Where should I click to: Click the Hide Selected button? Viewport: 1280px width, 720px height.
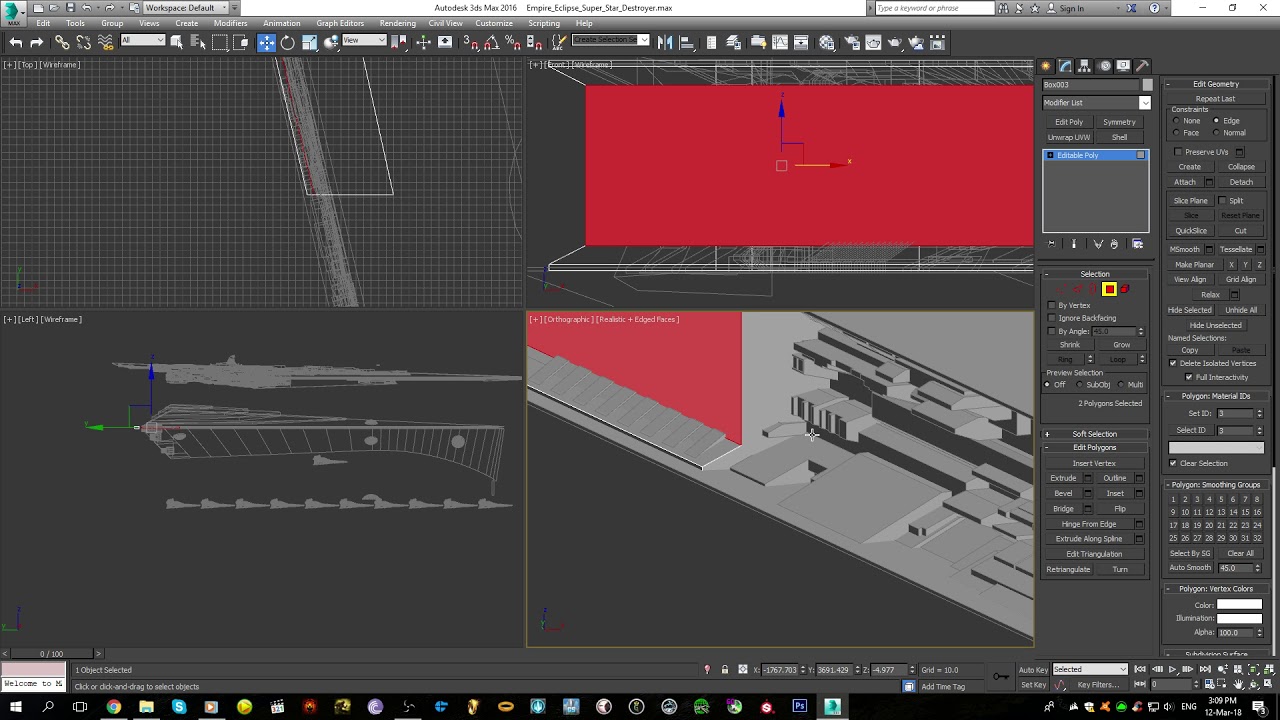1190,310
